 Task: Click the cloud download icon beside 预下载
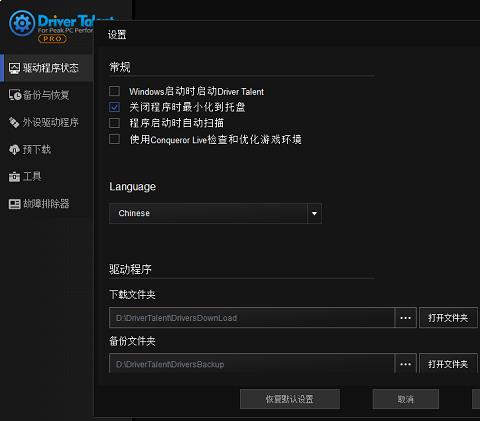tap(14, 149)
